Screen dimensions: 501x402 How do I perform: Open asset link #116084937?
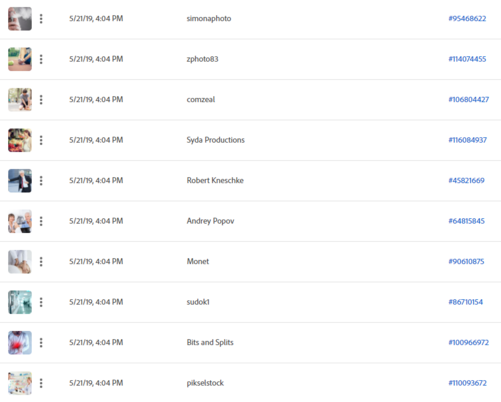[x=467, y=140]
